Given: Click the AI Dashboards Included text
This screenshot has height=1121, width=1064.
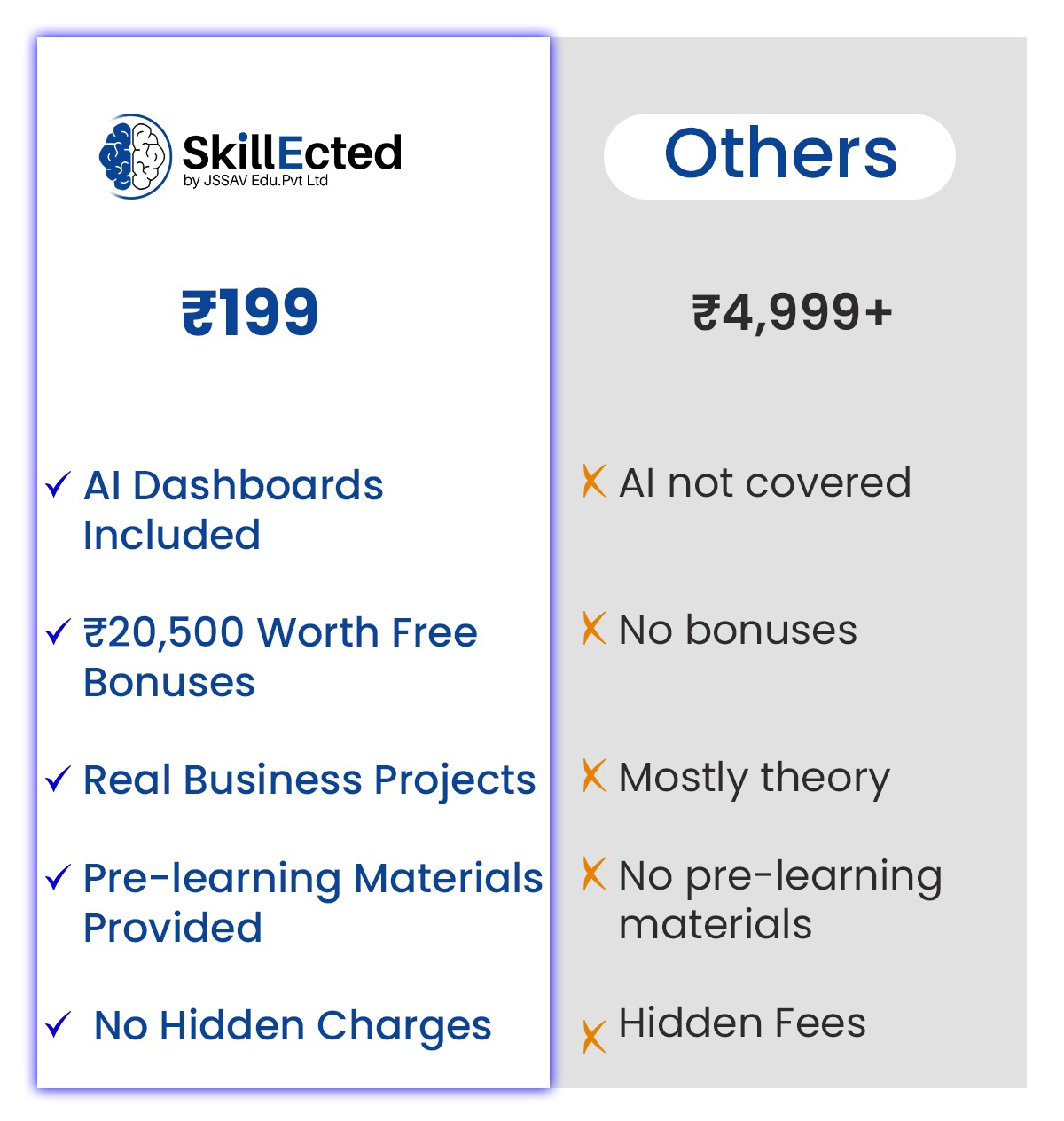Looking at the screenshot, I should (232, 510).
